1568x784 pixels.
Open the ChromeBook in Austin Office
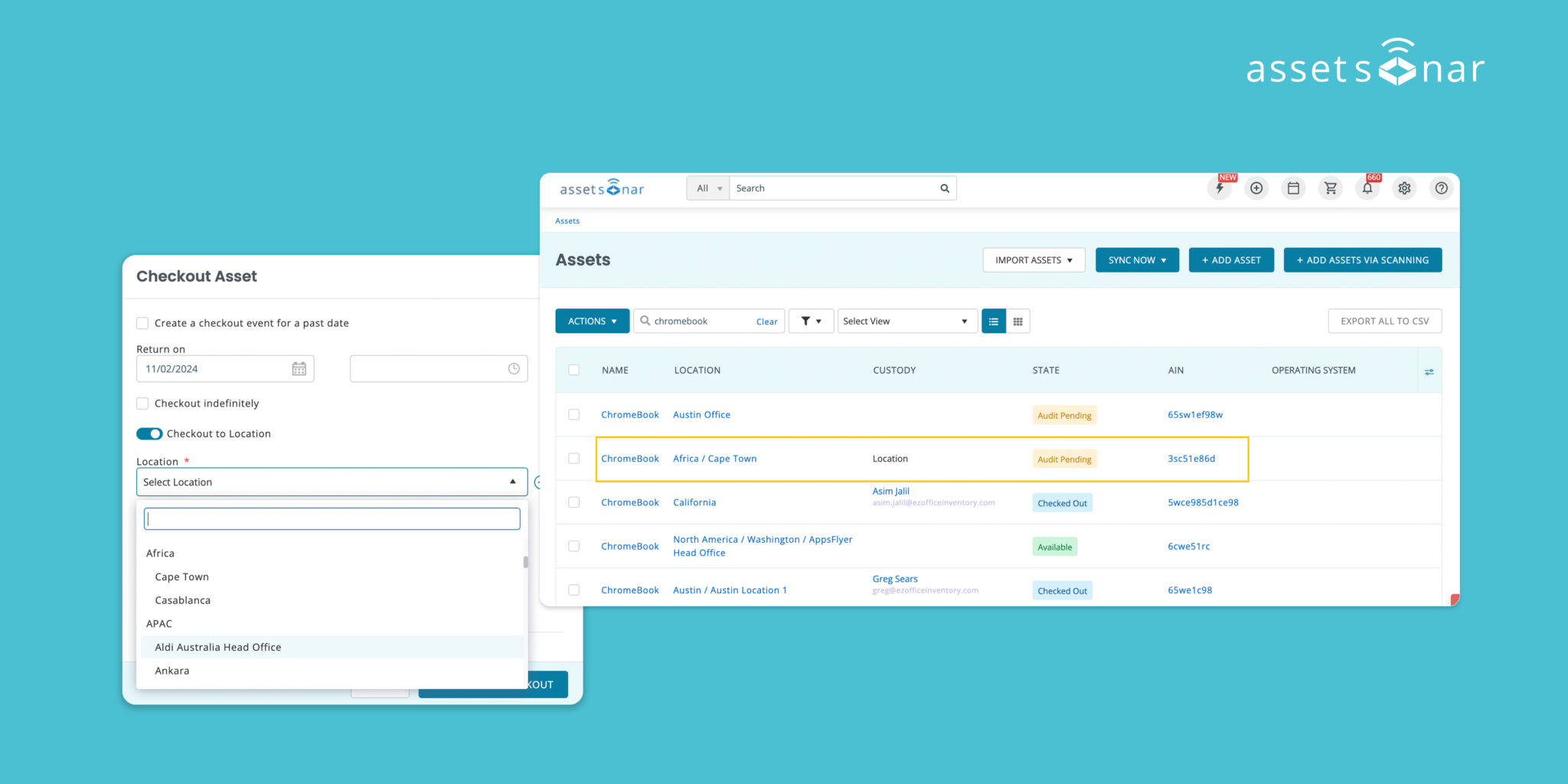point(629,414)
